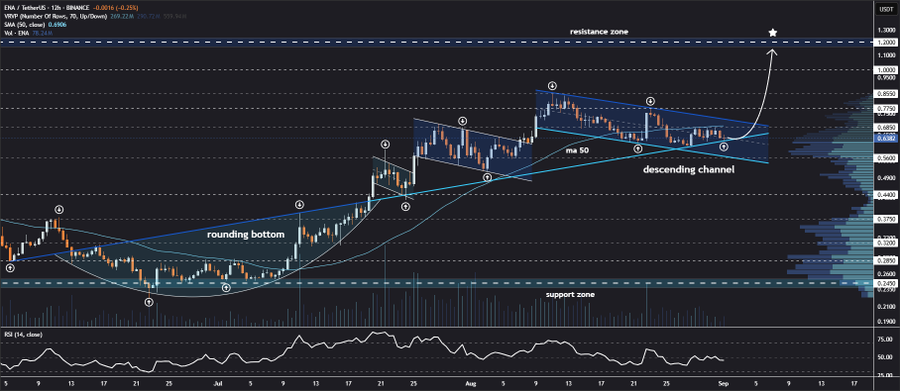This screenshot has width=900, height=391.
Task: Select the down-arrow marker above the July 21 spike
Action: 386,144
